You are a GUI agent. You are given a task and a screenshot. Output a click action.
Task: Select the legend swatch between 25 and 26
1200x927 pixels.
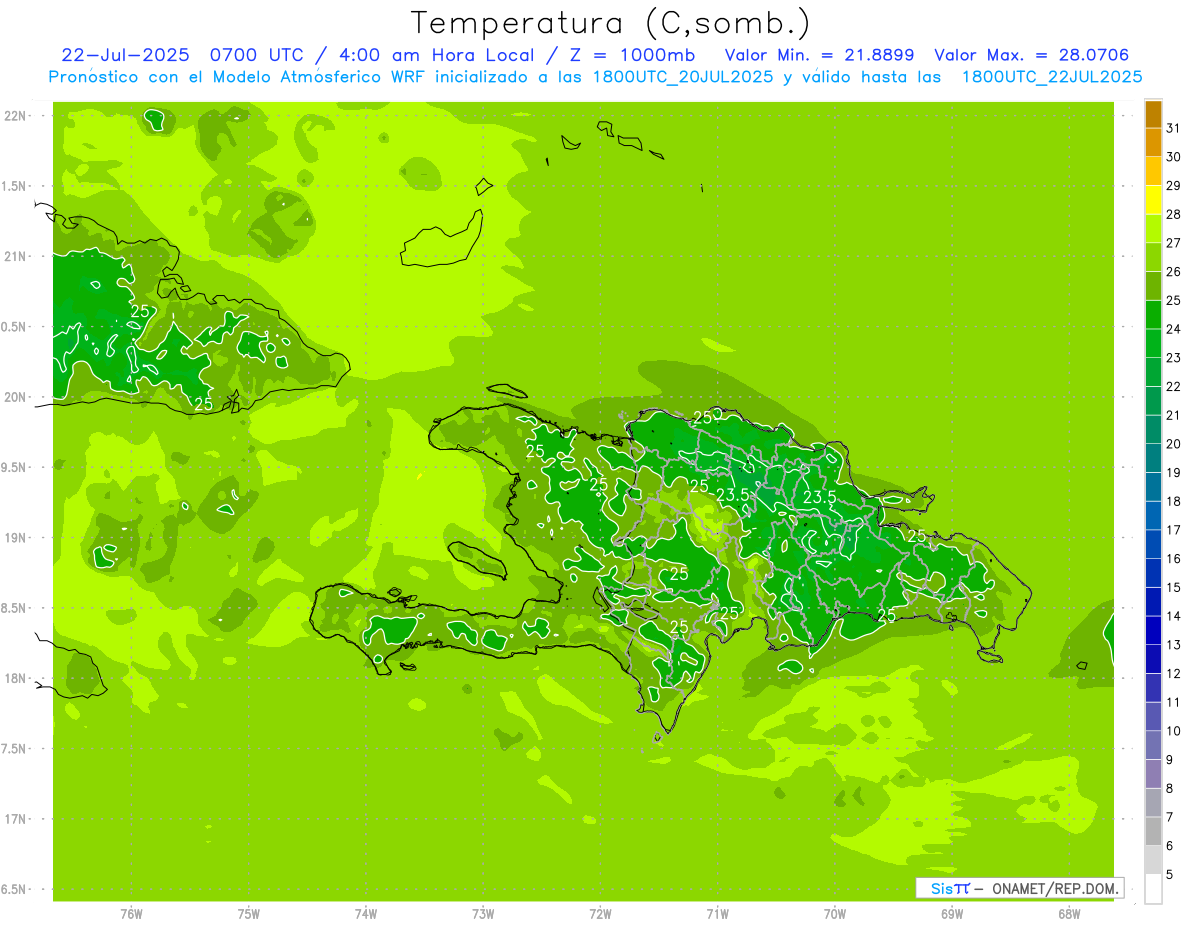tap(1153, 286)
